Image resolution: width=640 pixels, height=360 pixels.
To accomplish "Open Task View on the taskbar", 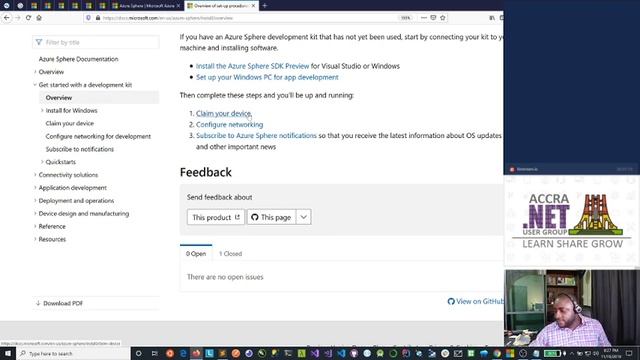I will click(155, 353).
